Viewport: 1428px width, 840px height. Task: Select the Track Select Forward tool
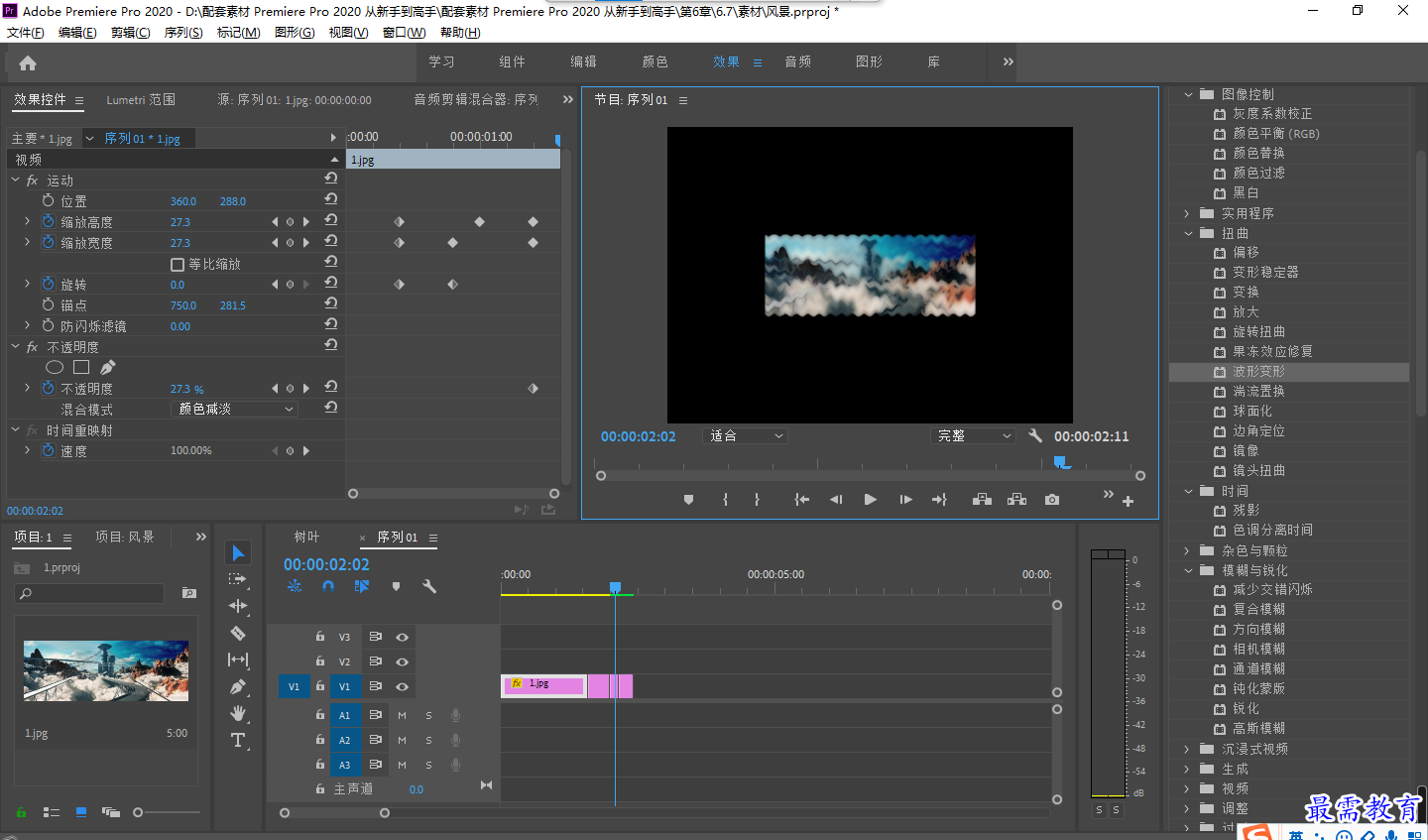click(238, 579)
